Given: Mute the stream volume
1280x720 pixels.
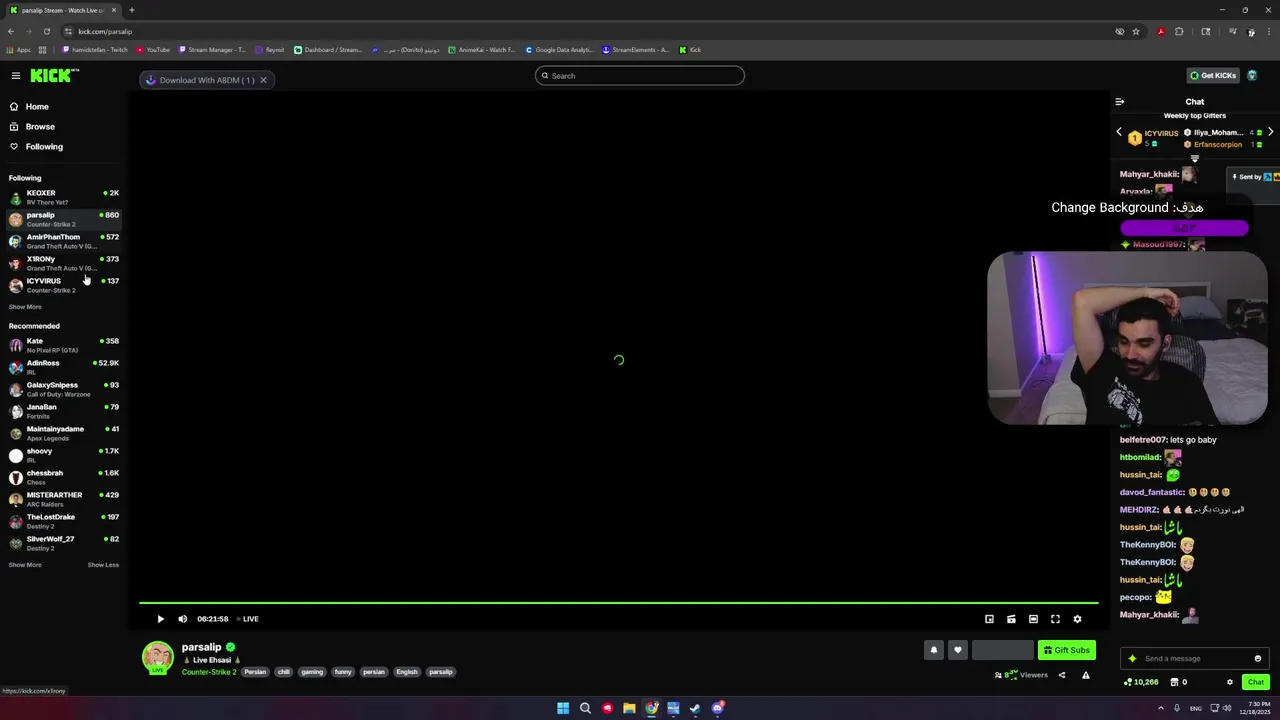Looking at the screenshot, I should (x=182, y=619).
